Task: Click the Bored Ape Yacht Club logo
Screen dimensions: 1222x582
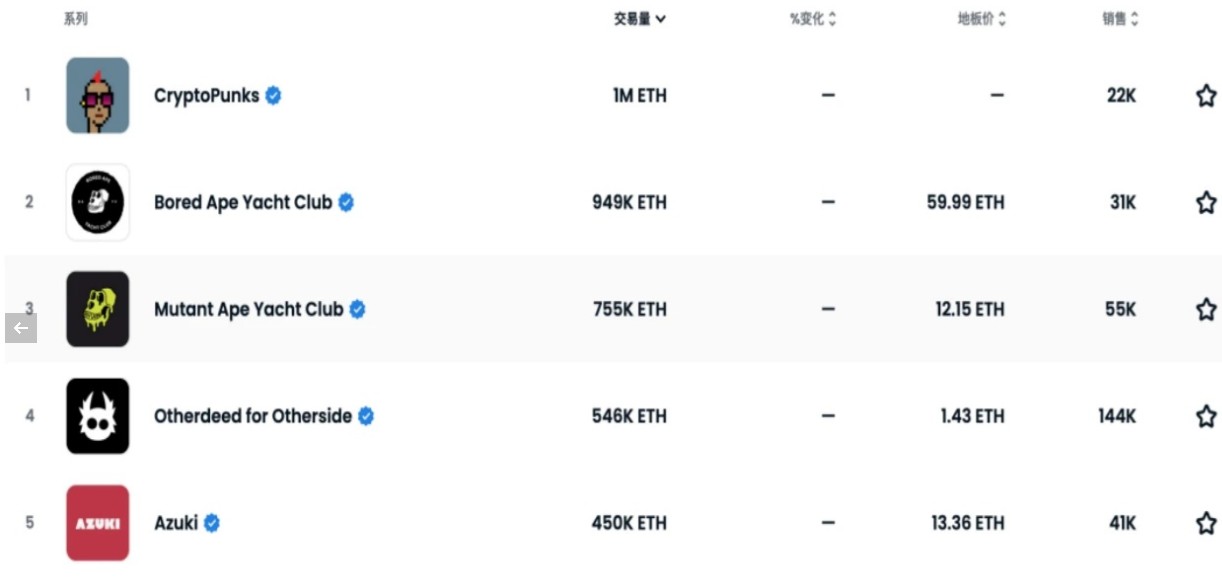Action: pos(98,203)
